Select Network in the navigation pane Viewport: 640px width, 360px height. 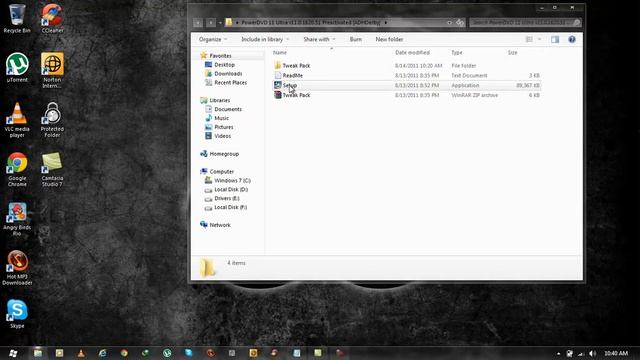(220, 225)
